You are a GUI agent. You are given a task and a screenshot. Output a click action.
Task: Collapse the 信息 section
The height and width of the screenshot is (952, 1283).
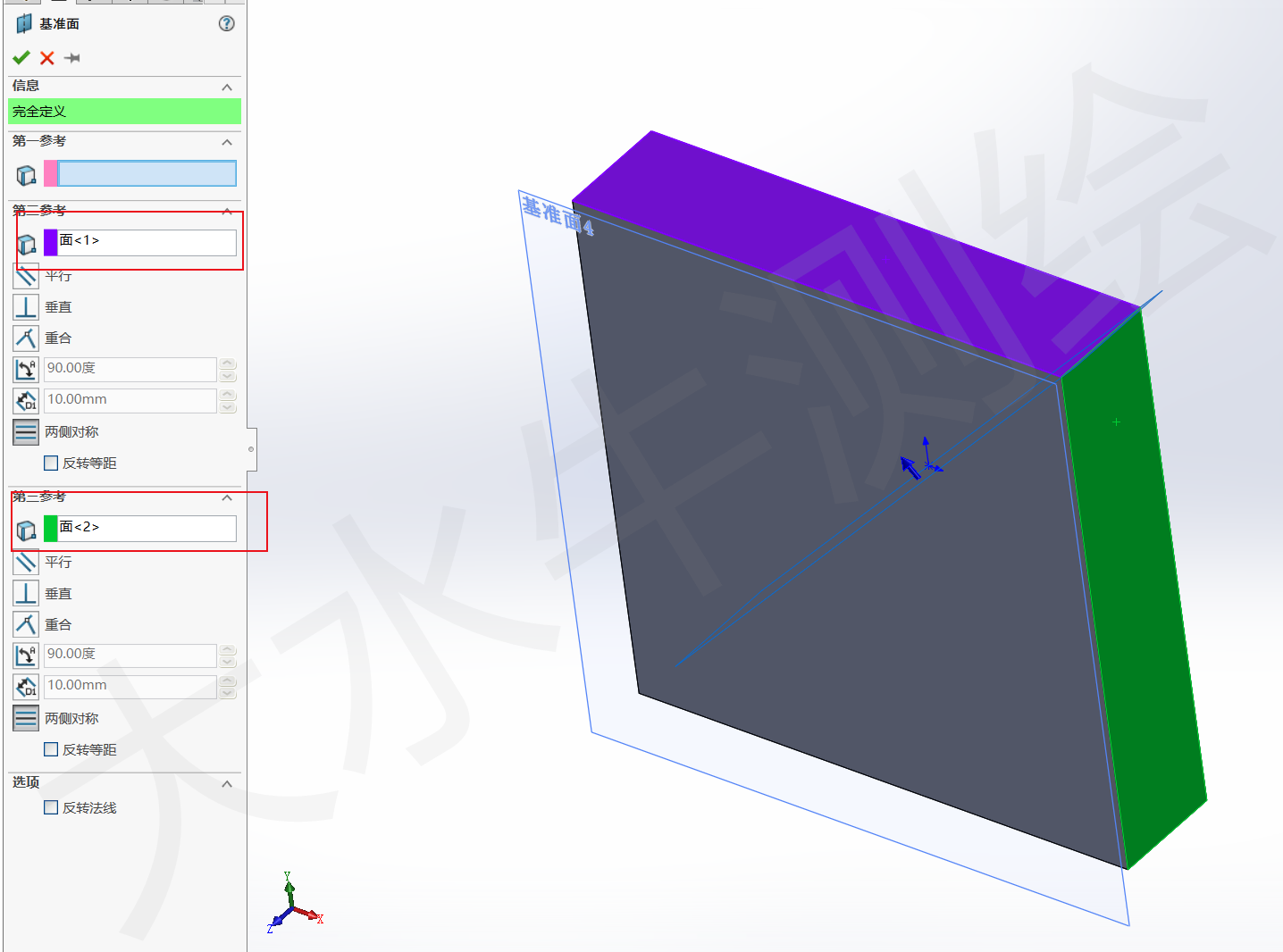(227, 87)
